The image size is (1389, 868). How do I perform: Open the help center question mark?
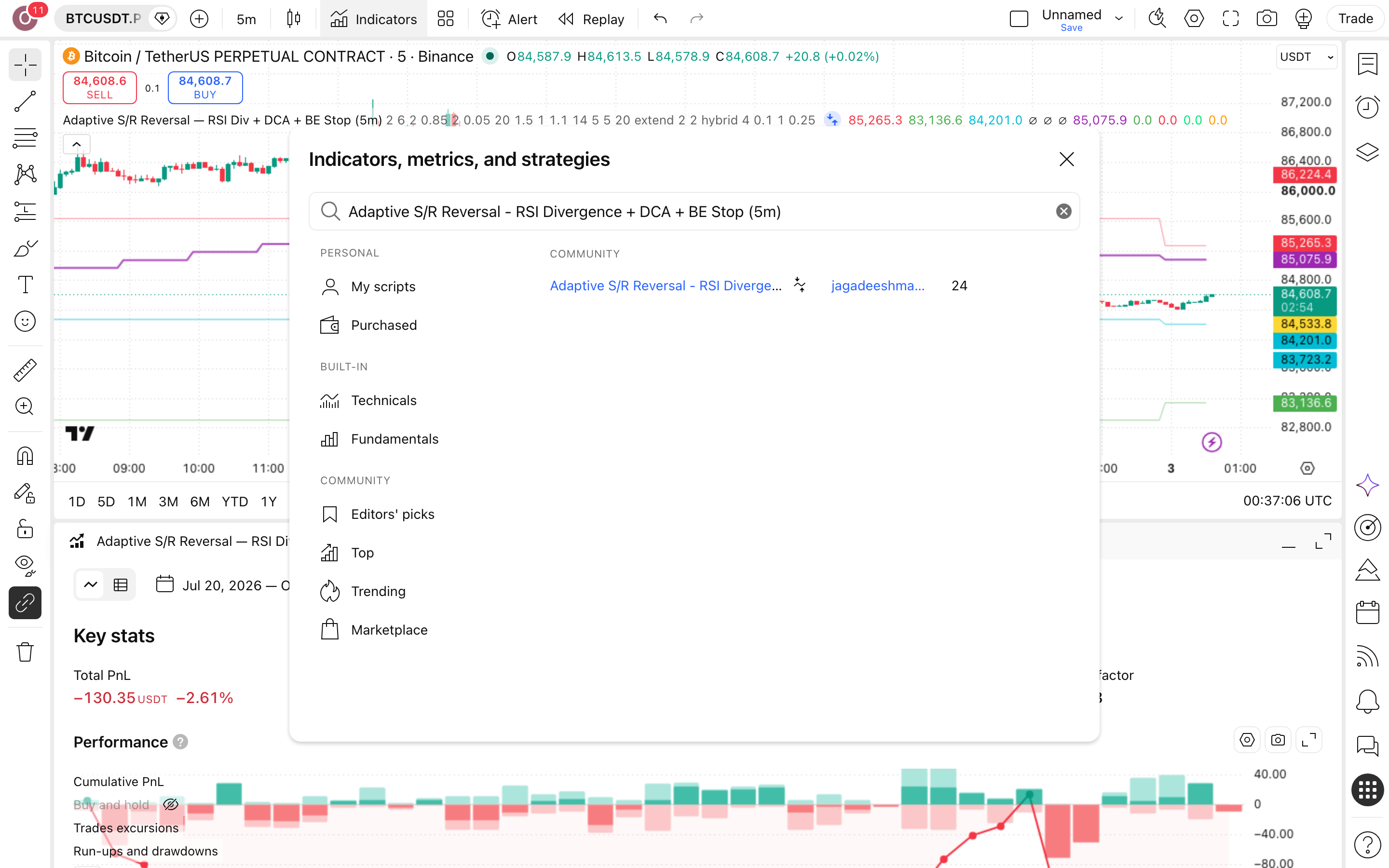pyautogui.click(x=1367, y=844)
